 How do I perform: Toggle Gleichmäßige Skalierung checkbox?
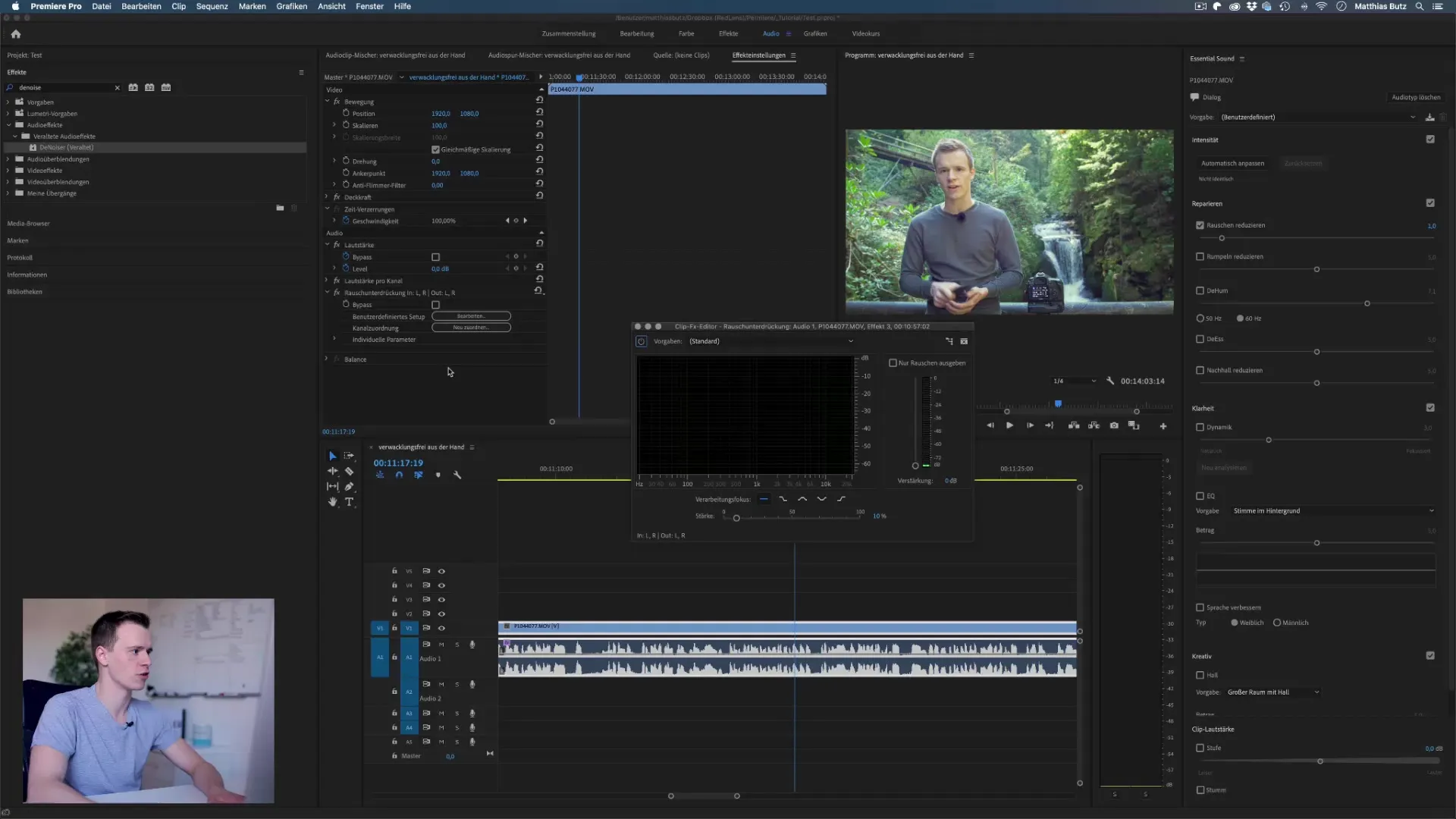435,149
